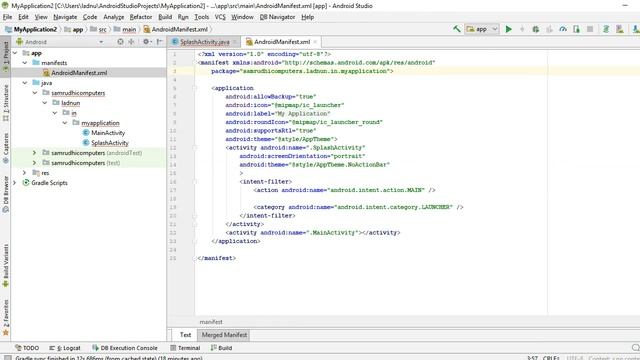
Task: Open the TODO tool window
Action: point(27,348)
